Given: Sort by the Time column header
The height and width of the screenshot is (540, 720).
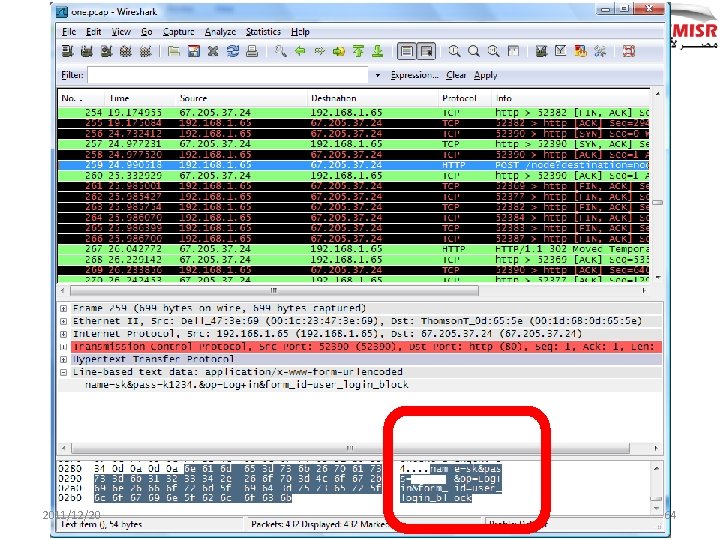Looking at the screenshot, I should [140, 98].
